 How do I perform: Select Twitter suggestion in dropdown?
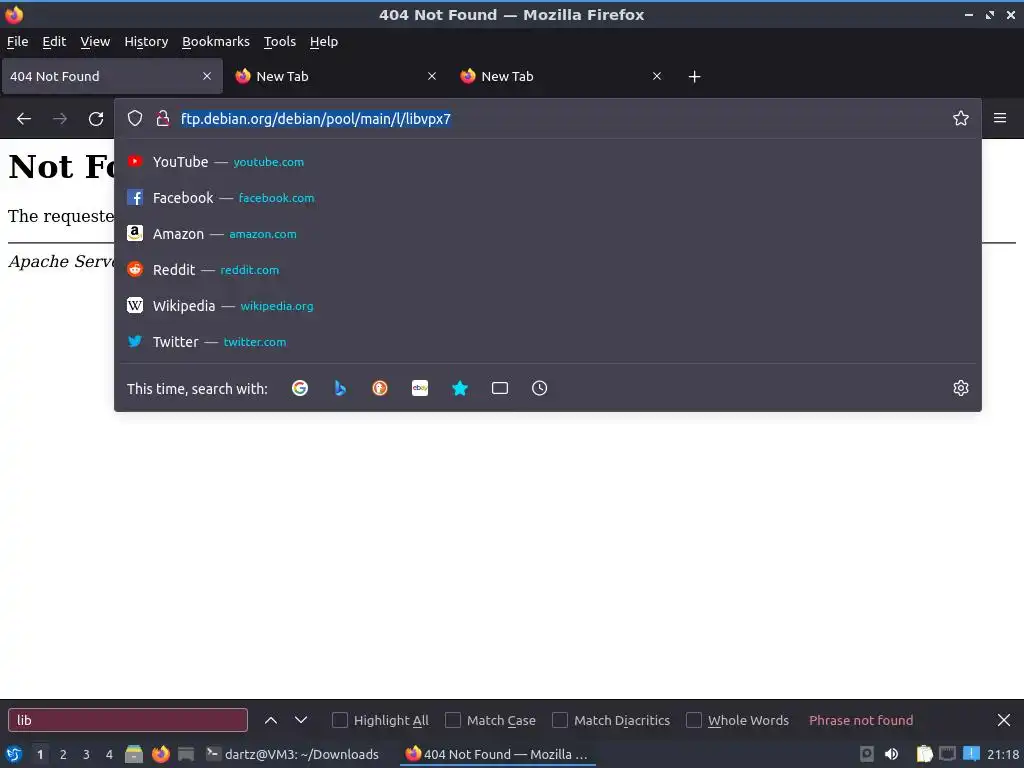tap(547, 342)
